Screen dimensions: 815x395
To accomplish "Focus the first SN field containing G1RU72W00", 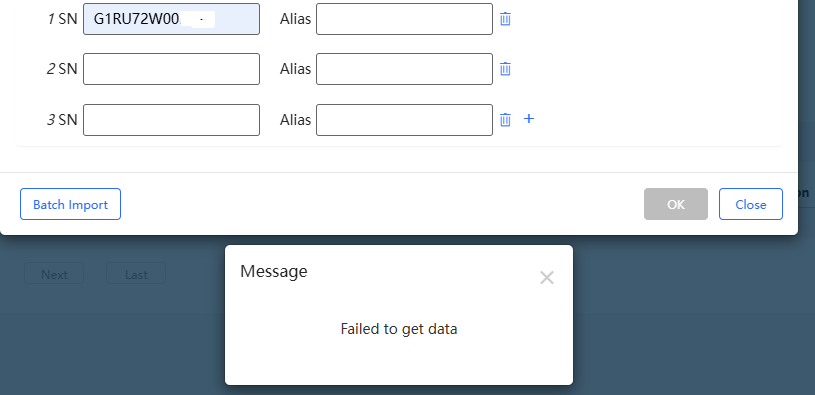I will point(172,19).
